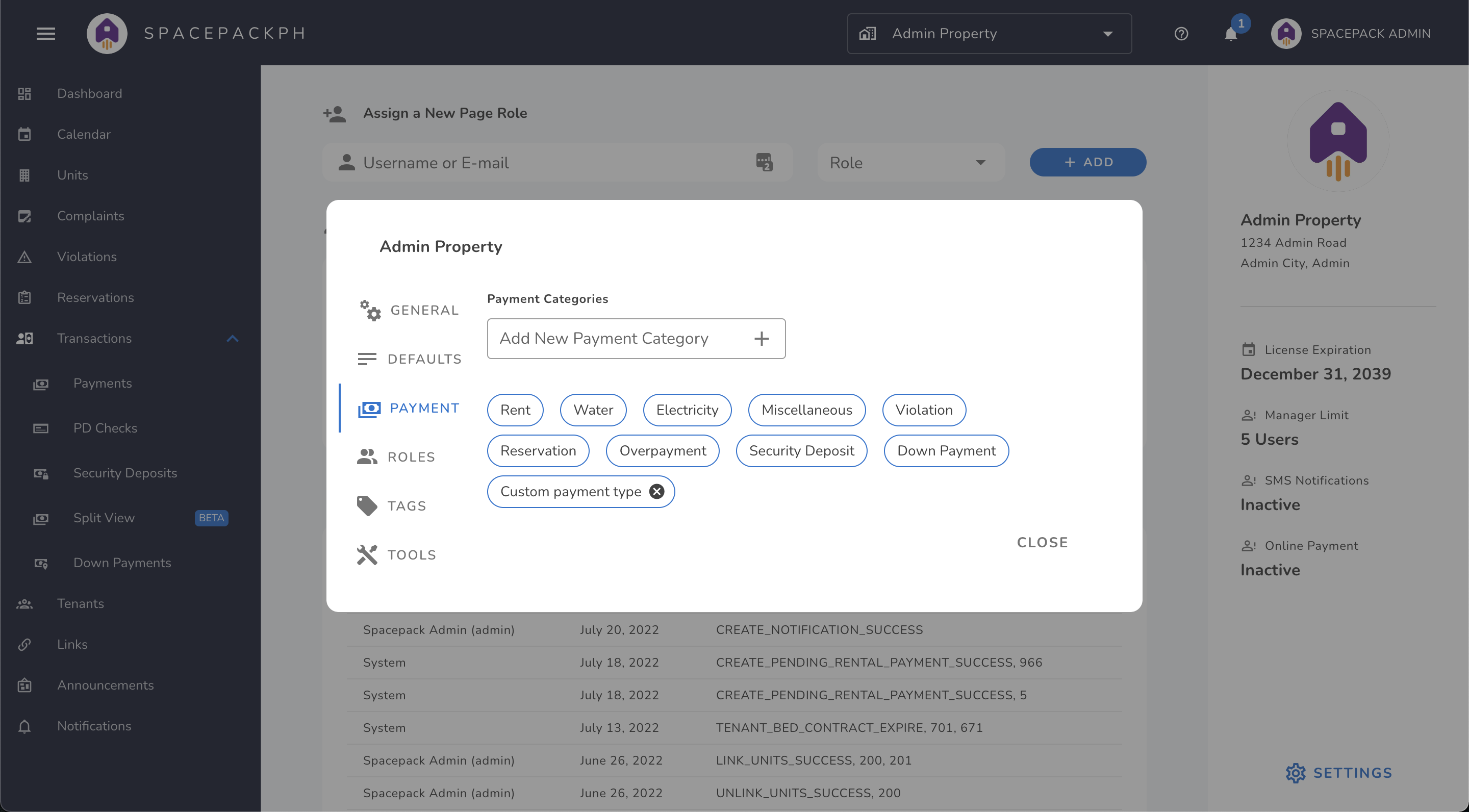Image resolution: width=1469 pixels, height=812 pixels.
Task: Click the sidebar Notifications bell icon
Action: click(24, 726)
